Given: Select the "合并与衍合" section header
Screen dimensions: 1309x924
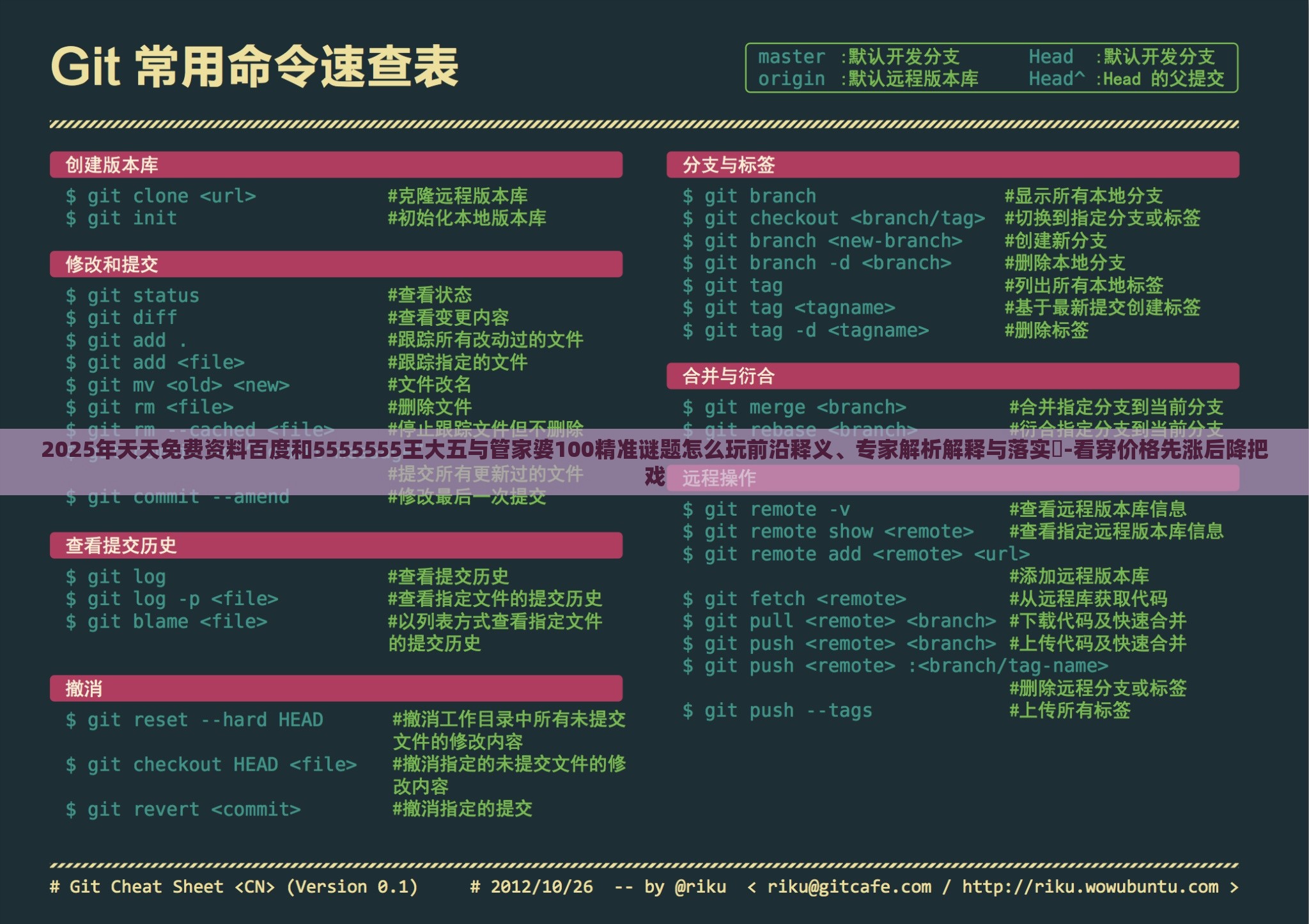Looking at the screenshot, I should [953, 376].
